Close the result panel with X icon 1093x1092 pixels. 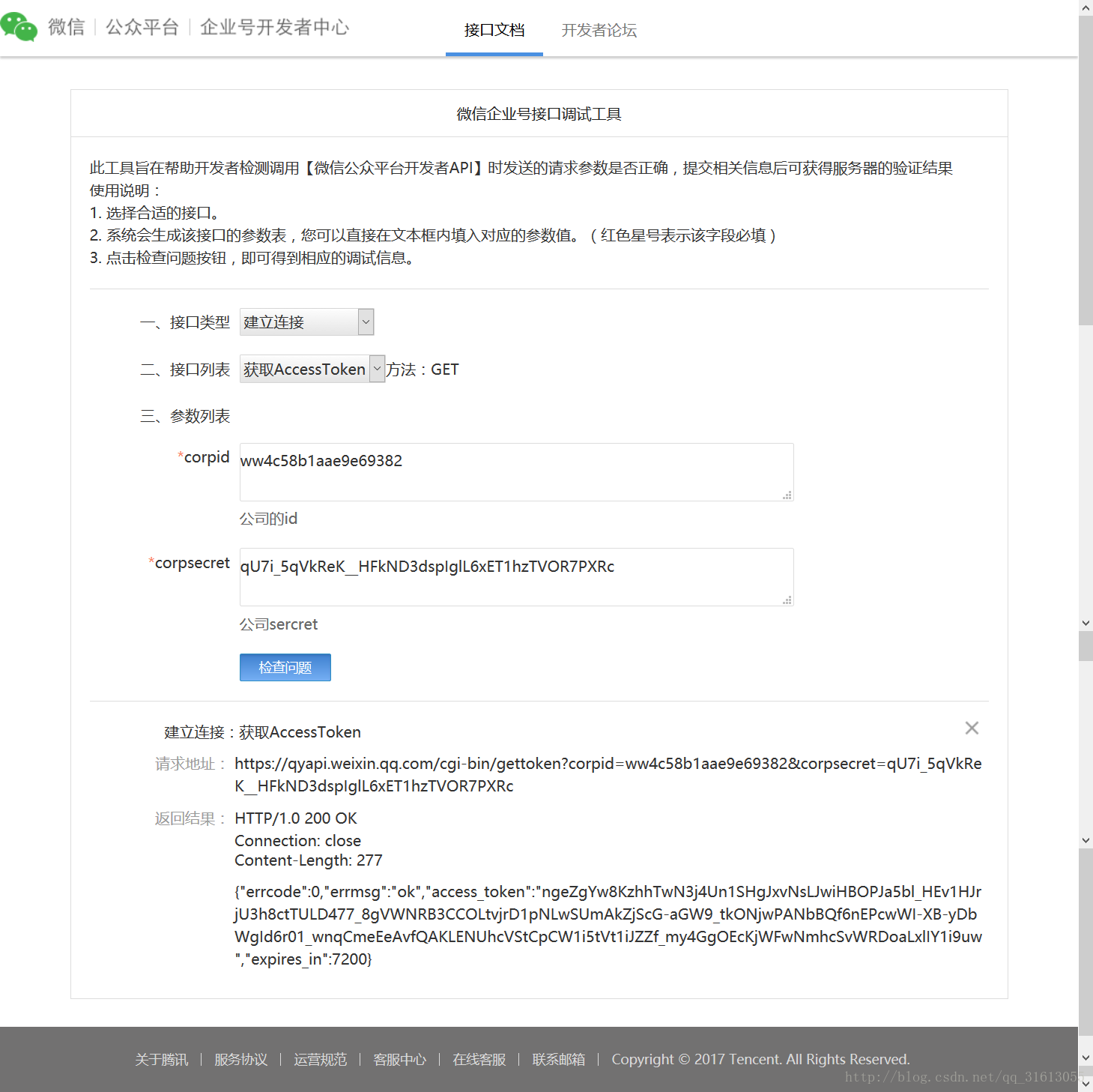tap(972, 728)
